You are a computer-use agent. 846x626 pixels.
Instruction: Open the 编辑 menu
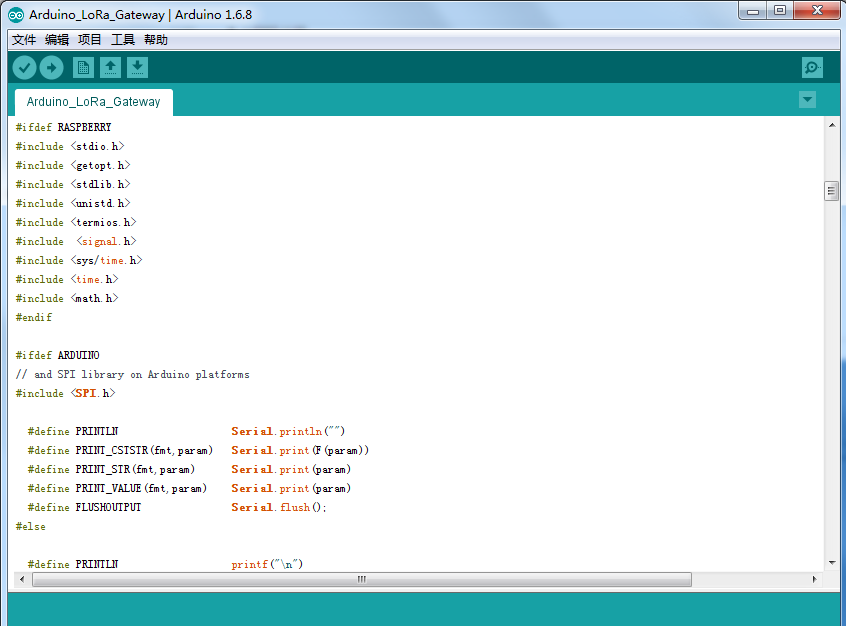57,40
